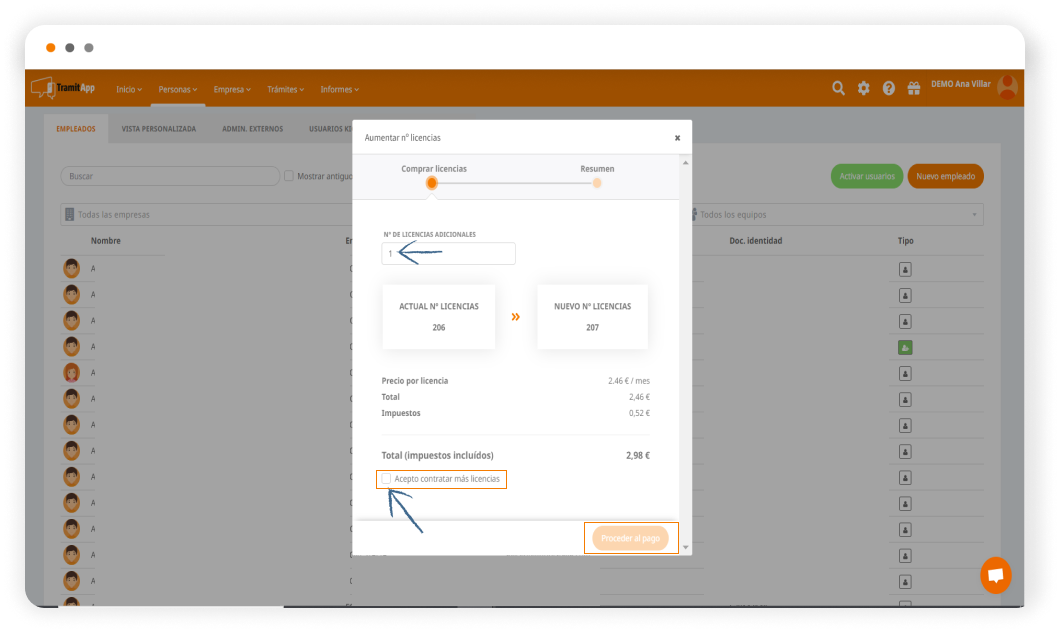Screen dimensions: 1061x633
Task: Expand the Todas las empresas dropdown
Action: coord(200,215)
